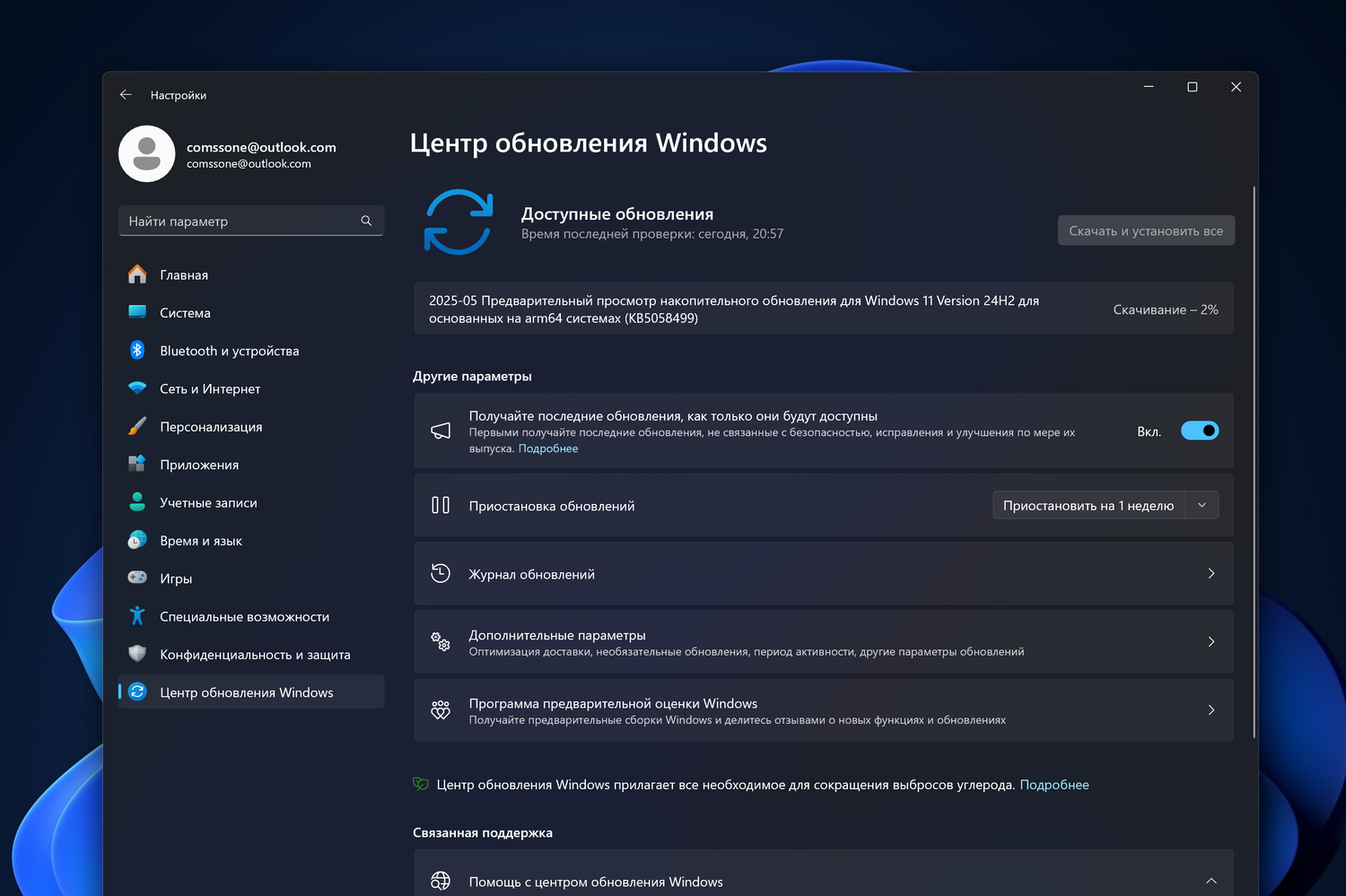Click the Специальные возможности label
The width and height of the screenshot is (1346, 896).
click(x=244, y=616)
